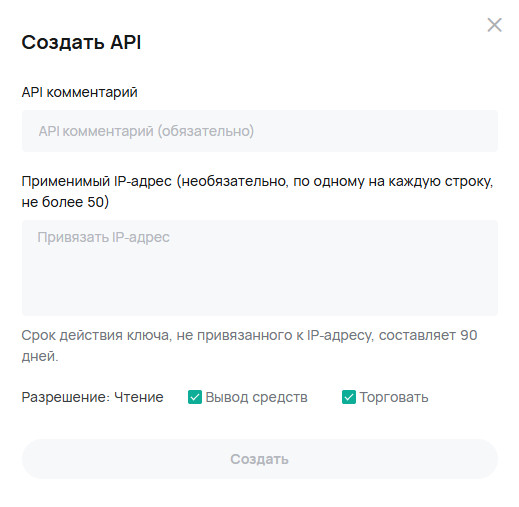
Task: Close the Создать API dialog
Action: click(494, 25)
